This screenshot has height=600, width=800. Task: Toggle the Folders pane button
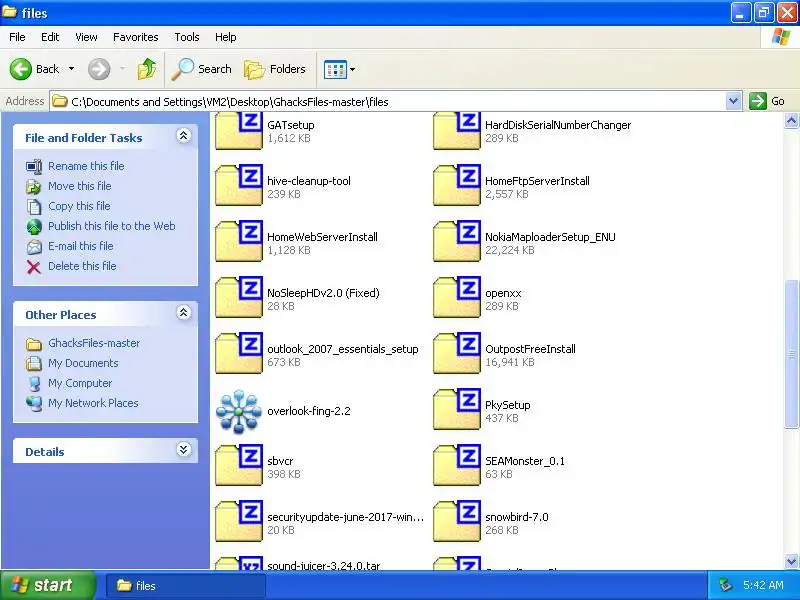(x=274, y=69)
